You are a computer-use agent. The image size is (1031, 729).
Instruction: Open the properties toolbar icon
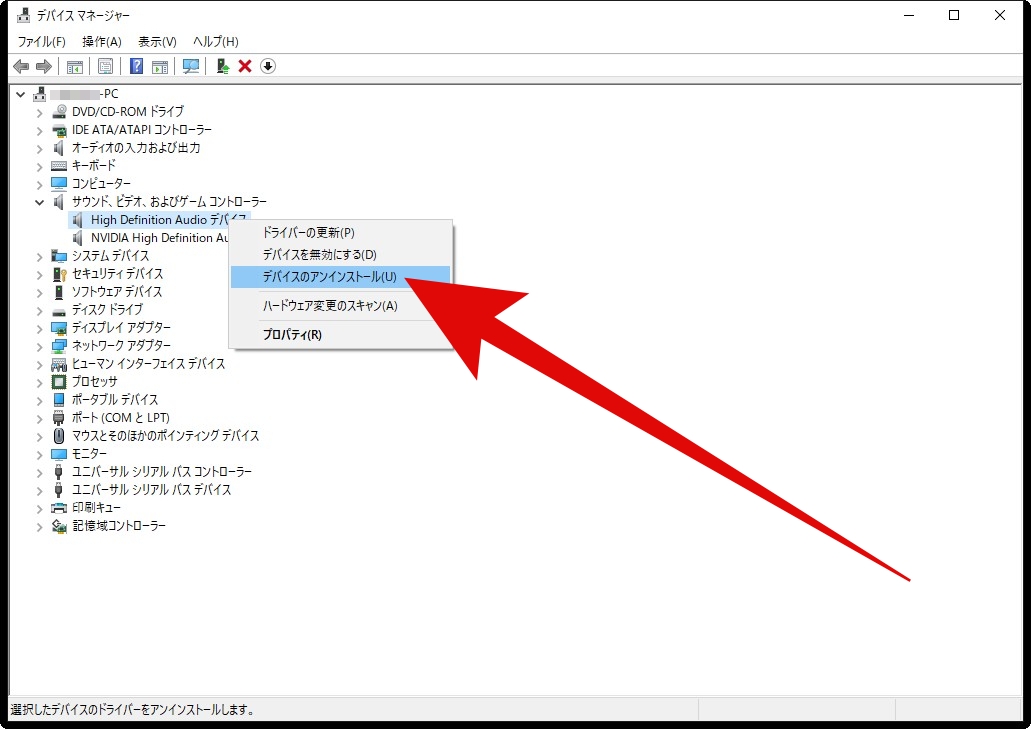[x=105, y=66]
